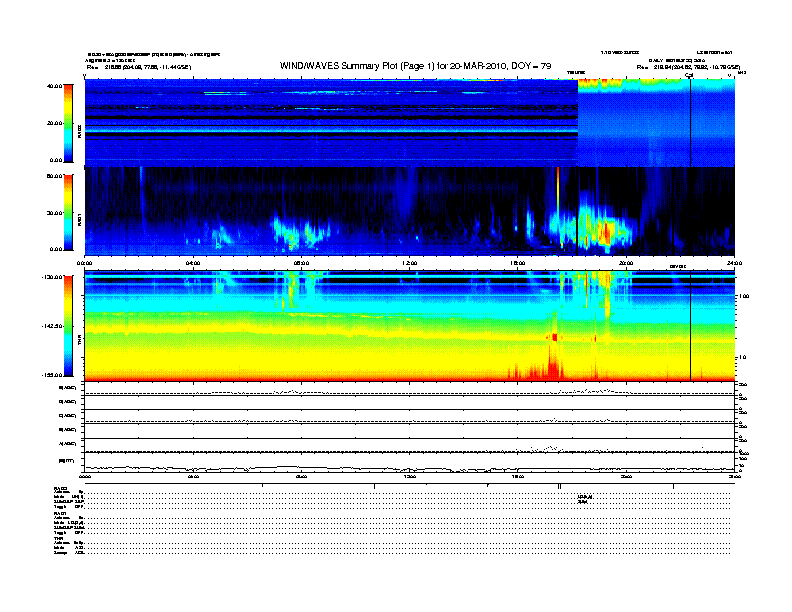Click the 100 tick on TNR right axis
The image size is (792, 612).
pyautogui.click(x=745, y=296)
